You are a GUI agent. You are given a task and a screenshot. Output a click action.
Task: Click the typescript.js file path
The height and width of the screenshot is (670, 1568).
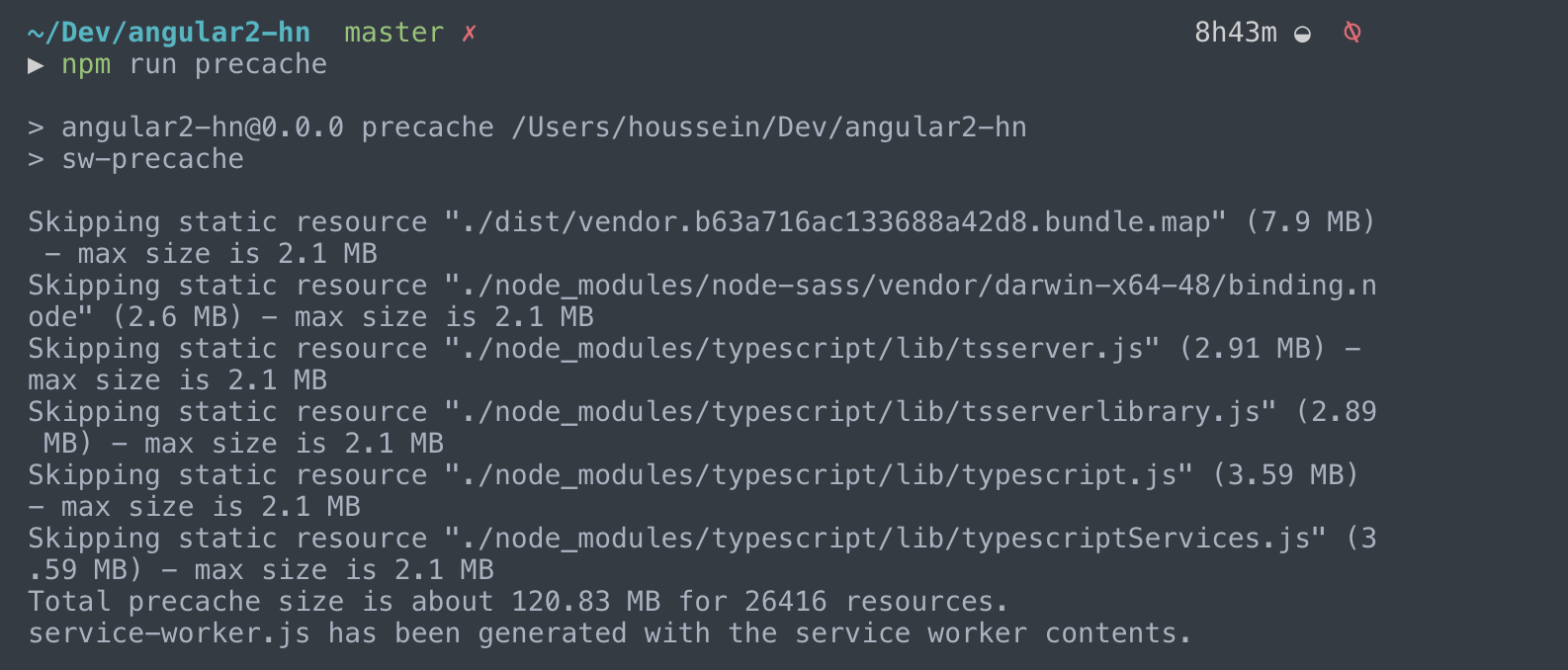(819, 475)
